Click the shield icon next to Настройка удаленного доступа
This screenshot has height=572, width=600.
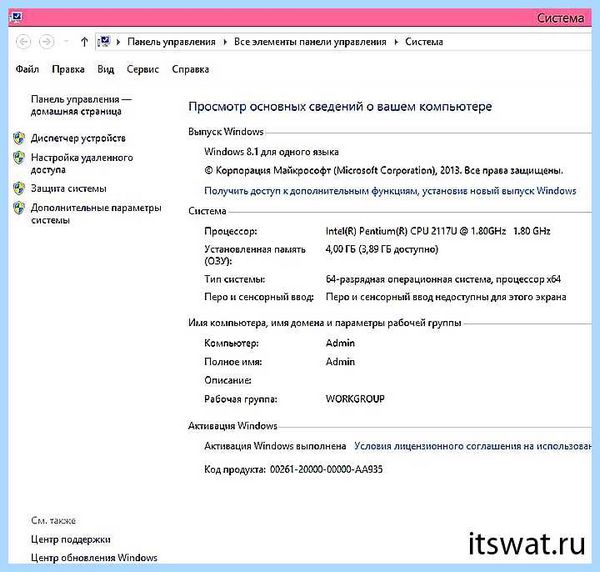(x=19, y=157)
